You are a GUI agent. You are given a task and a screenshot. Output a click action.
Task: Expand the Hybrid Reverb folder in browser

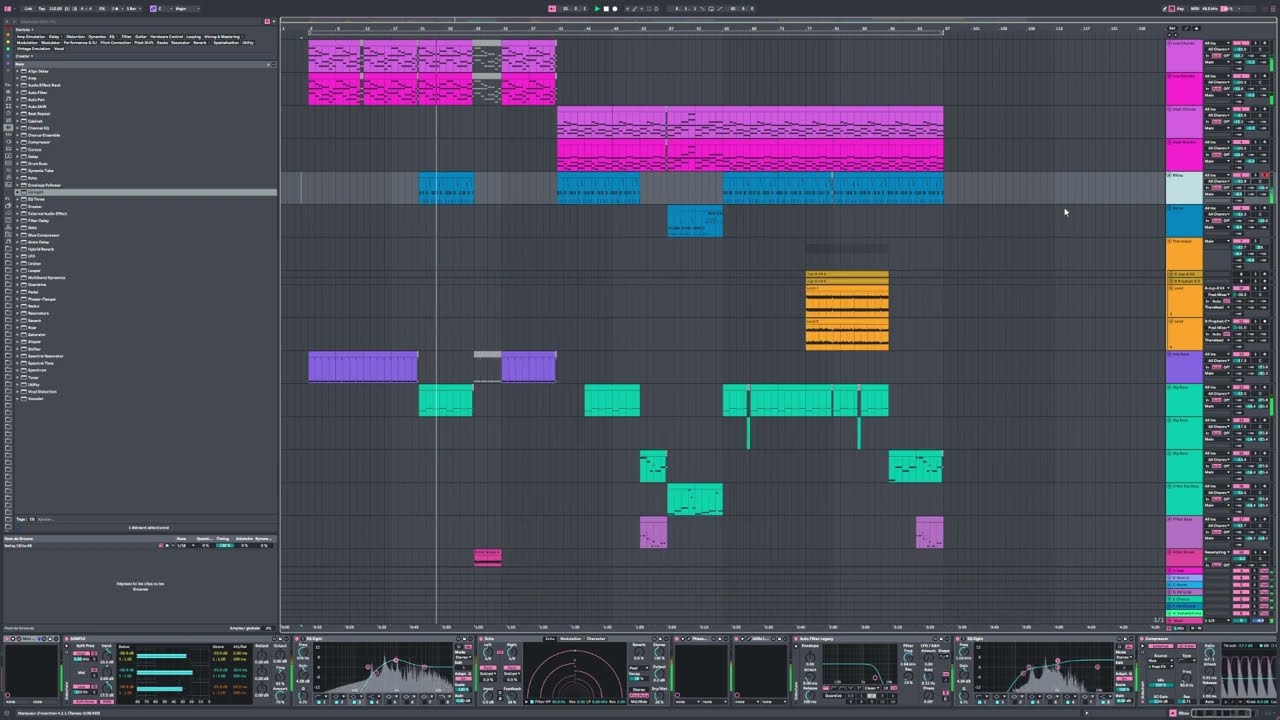coord(17,249)
